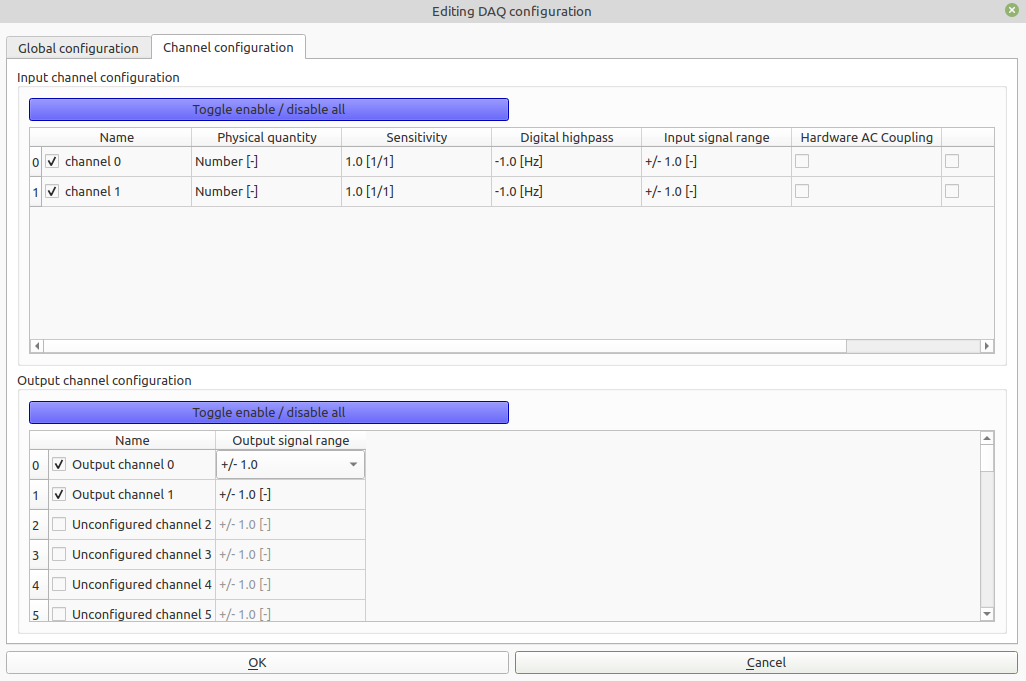This screenshot has width=1026, height=681.
Task: Select row header 2 of the output table
Action: tap(39, 525)
